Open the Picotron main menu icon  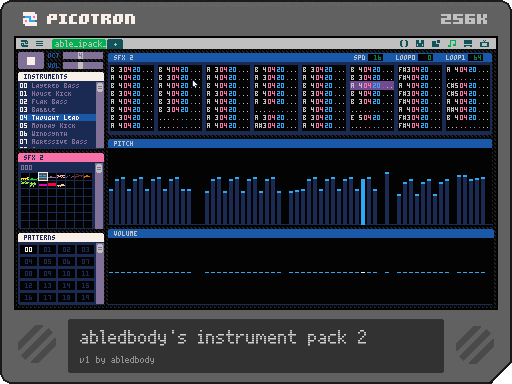24,44
